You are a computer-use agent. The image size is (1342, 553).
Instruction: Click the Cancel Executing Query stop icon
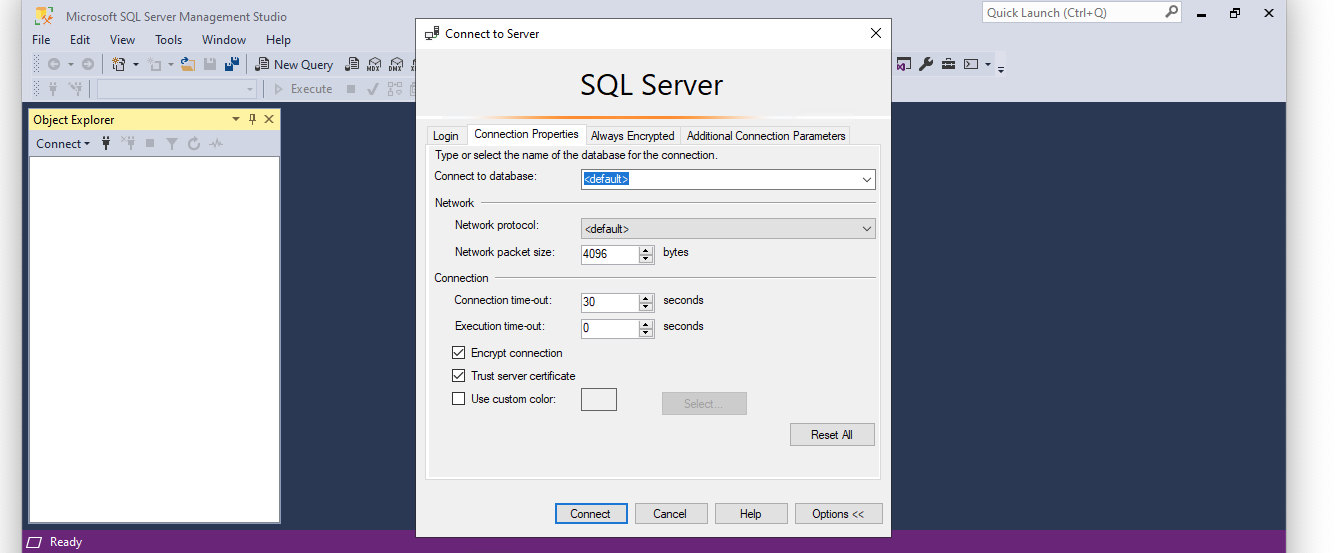click(351, 89)
